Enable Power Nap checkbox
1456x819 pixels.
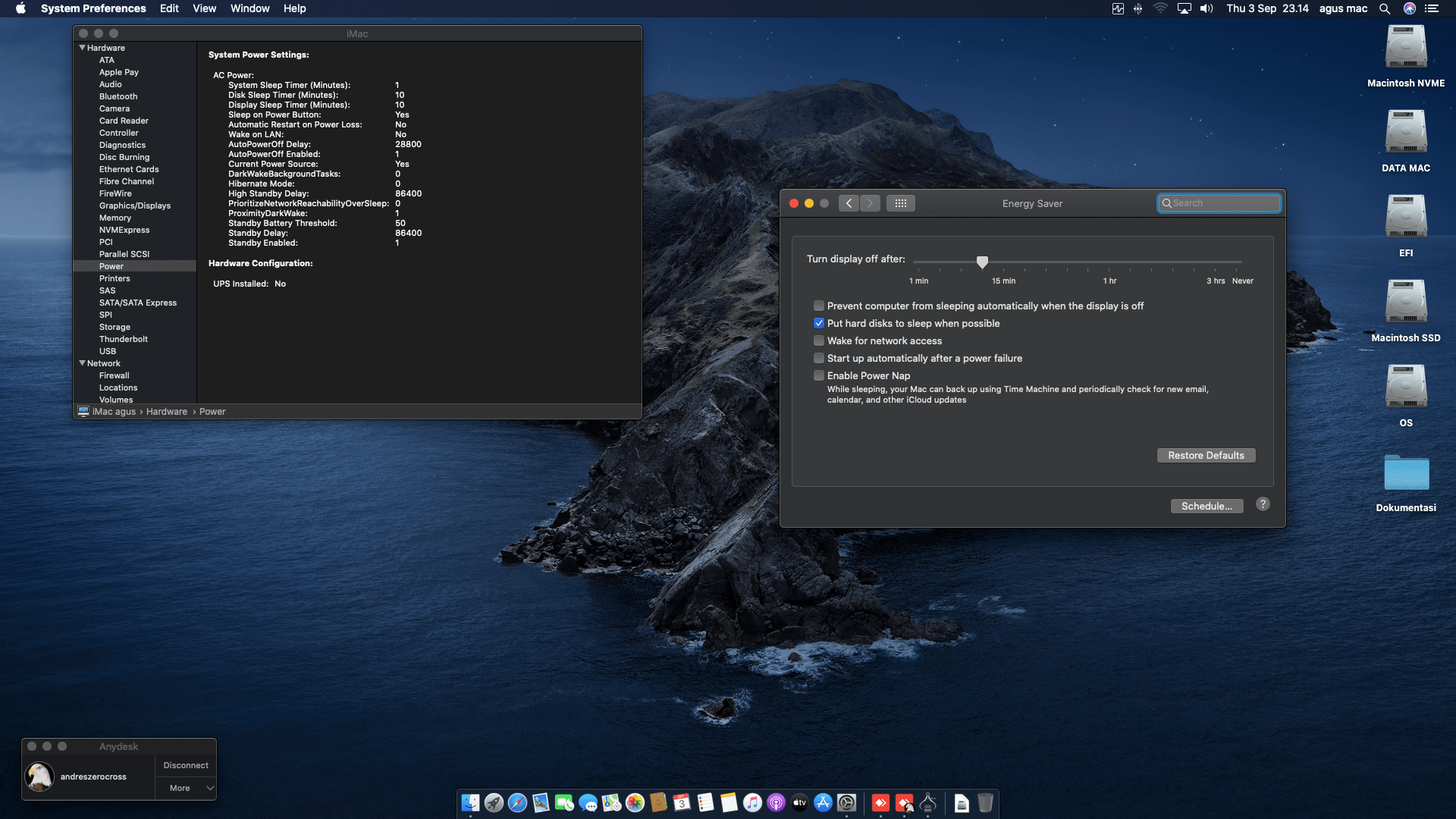click(x=819, y=375)
